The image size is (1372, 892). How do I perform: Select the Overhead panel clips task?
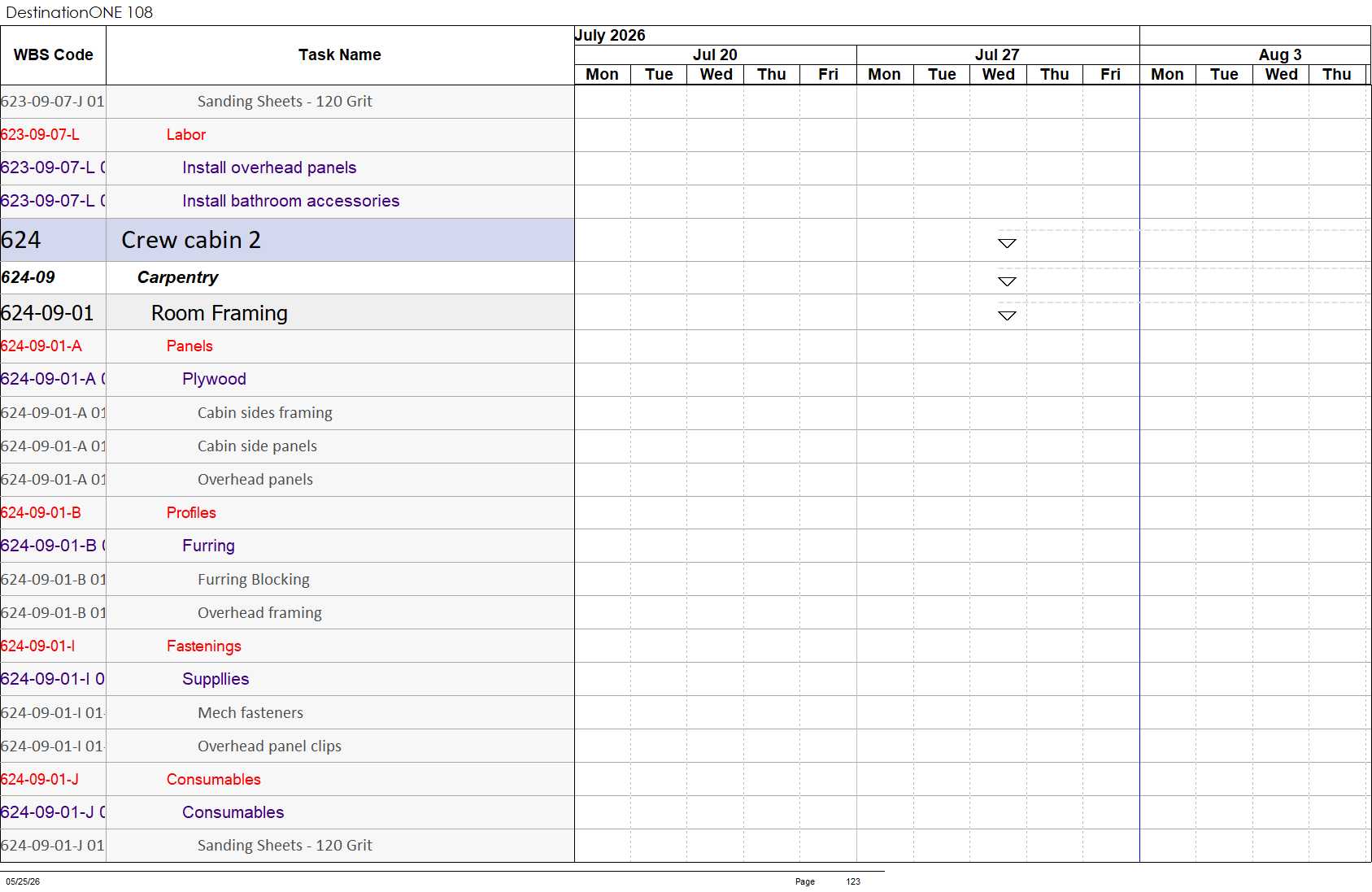coord(269,746)
